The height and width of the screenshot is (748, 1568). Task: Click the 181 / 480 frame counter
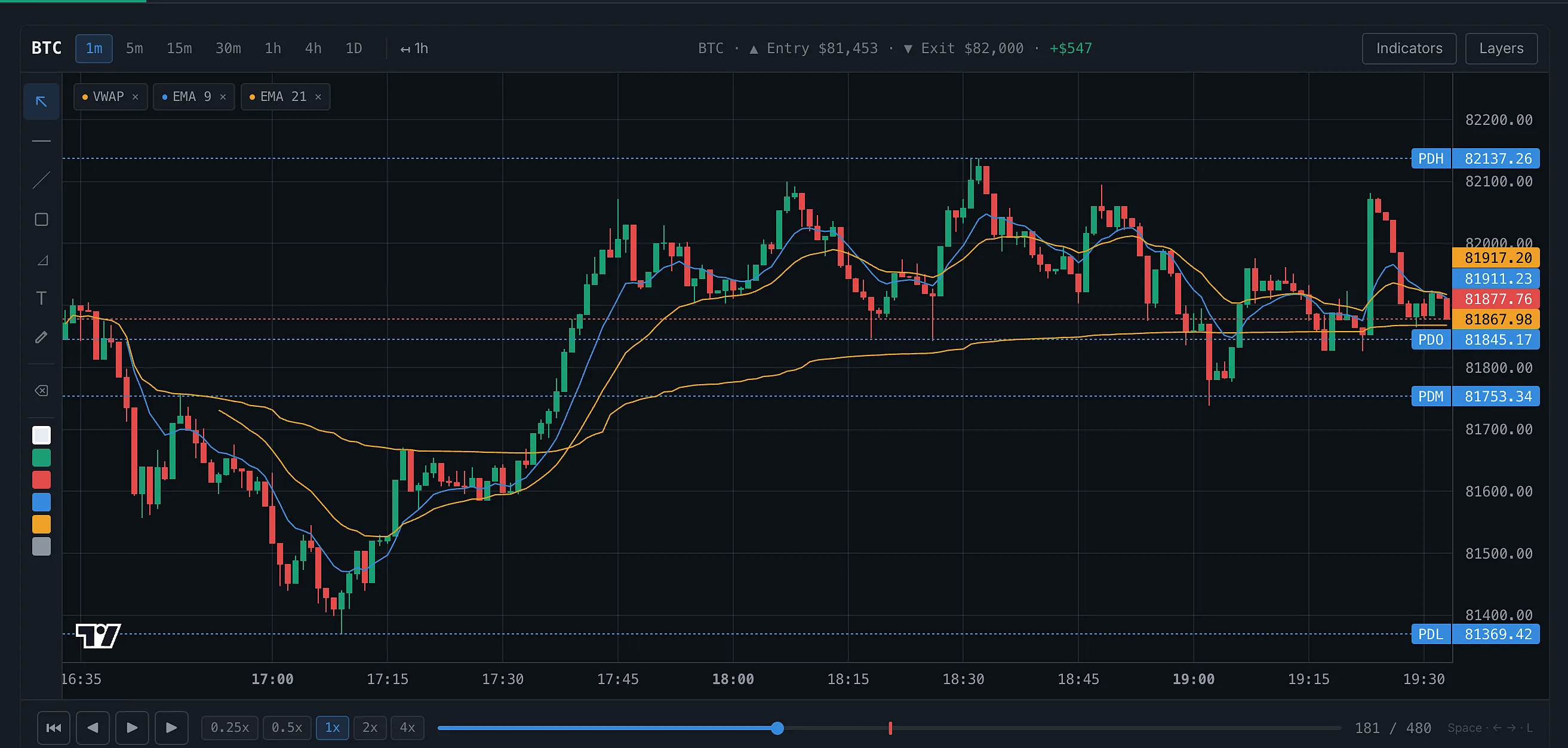coord(1392,728)
